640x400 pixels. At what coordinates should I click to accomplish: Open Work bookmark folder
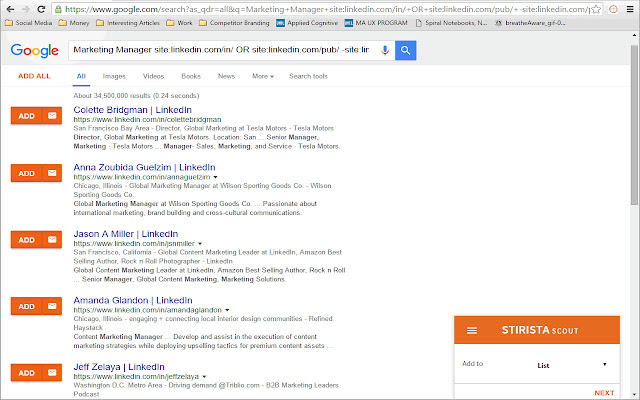179,23
